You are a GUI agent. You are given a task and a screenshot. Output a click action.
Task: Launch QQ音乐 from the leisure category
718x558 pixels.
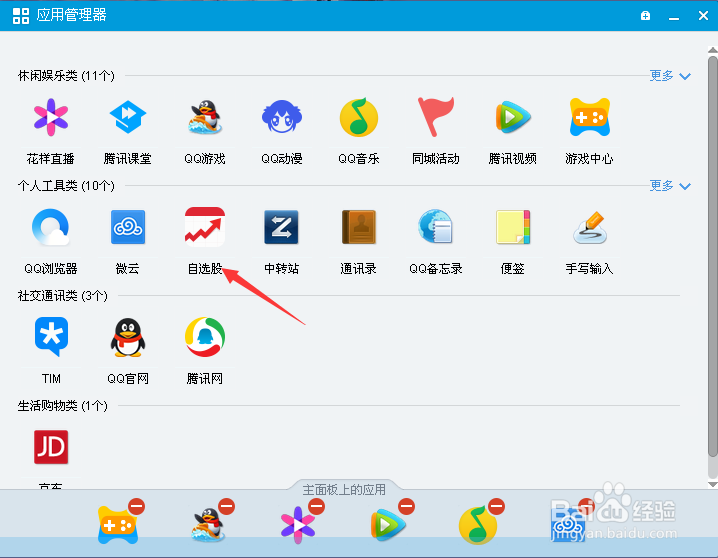pyautogui.click(x=359, y=117)
